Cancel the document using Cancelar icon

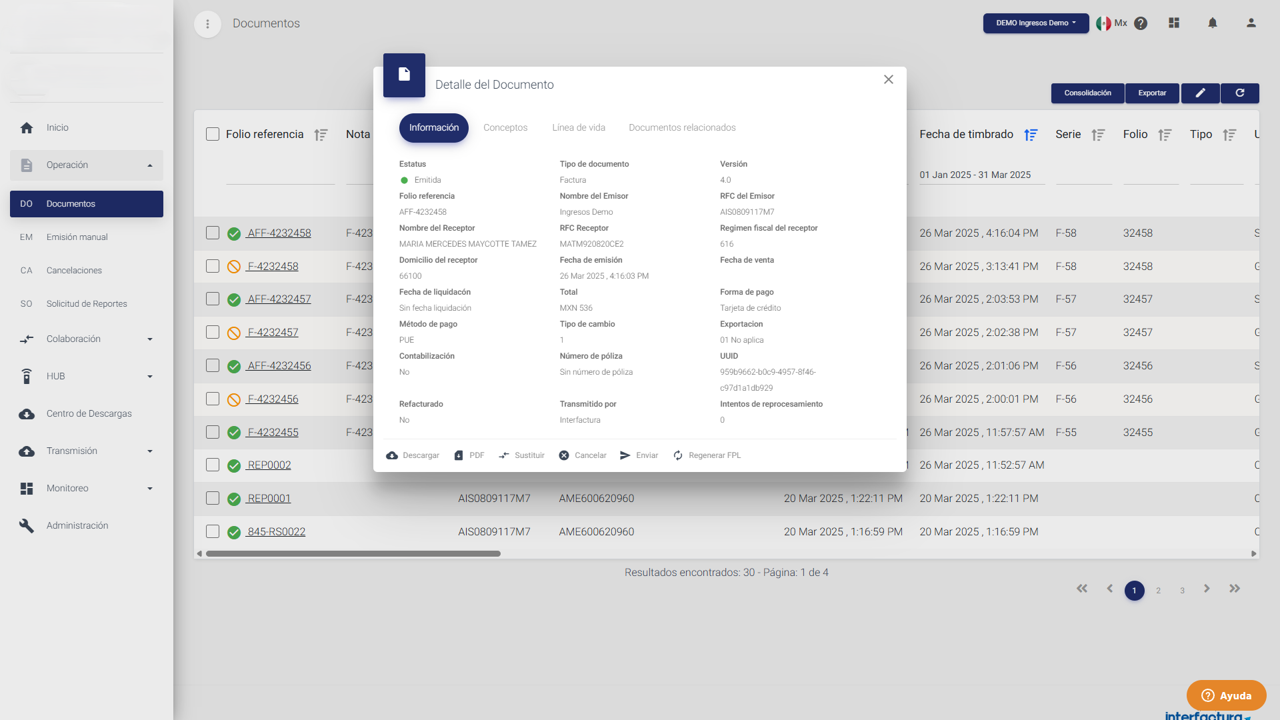(562, 455)
